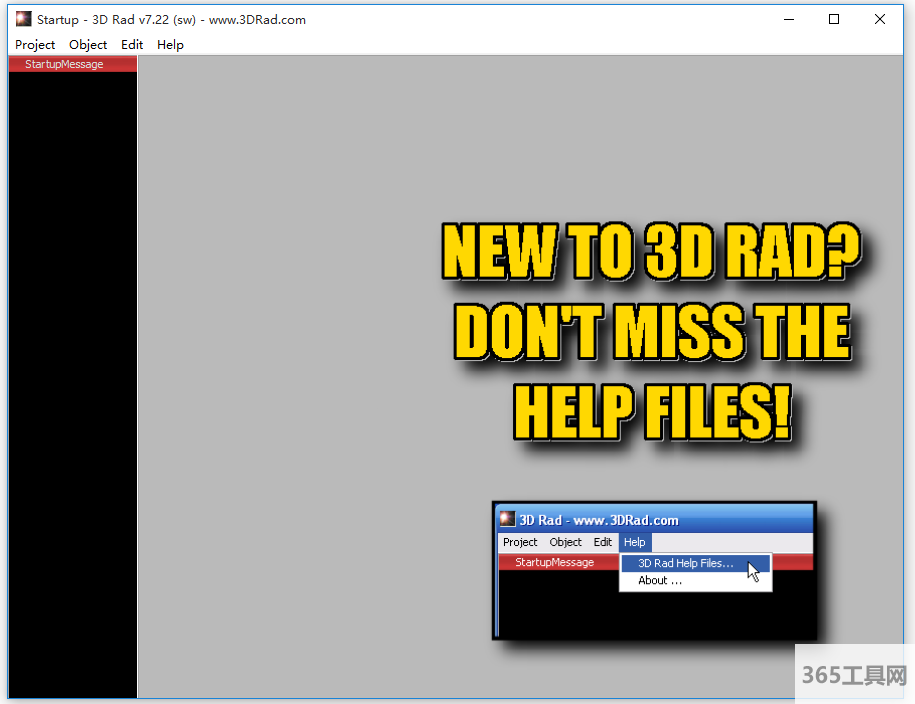Image resolution: width=915 pixels, height=704 pixels.
Task: Click the empty black object list area
Action: coord(72,380)
